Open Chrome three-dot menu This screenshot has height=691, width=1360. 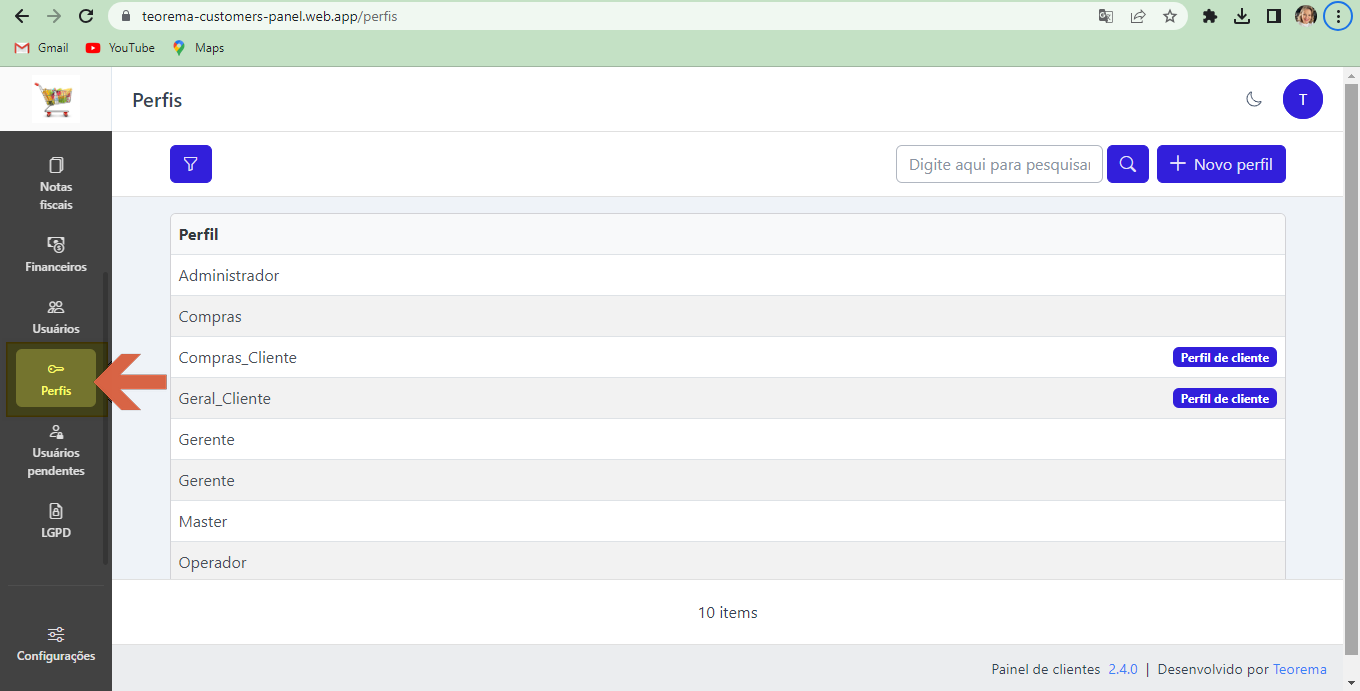coord(1338,16)
